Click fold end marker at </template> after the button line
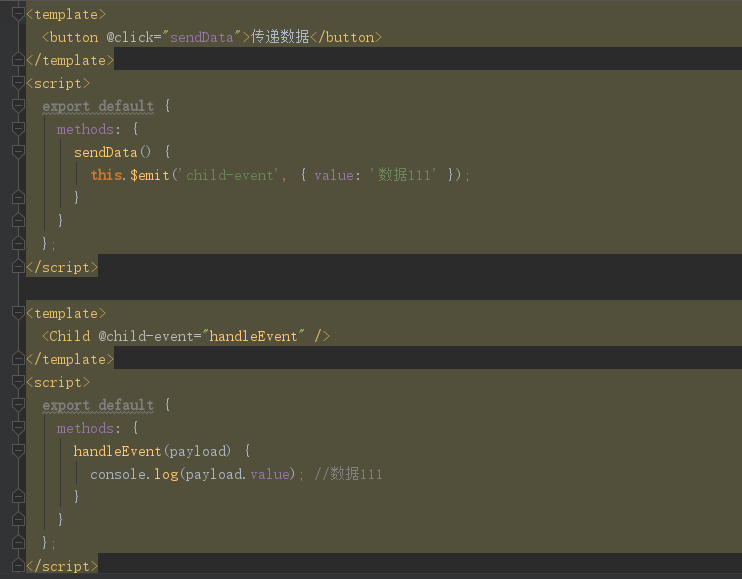742x579 pixels. [18, 60]
